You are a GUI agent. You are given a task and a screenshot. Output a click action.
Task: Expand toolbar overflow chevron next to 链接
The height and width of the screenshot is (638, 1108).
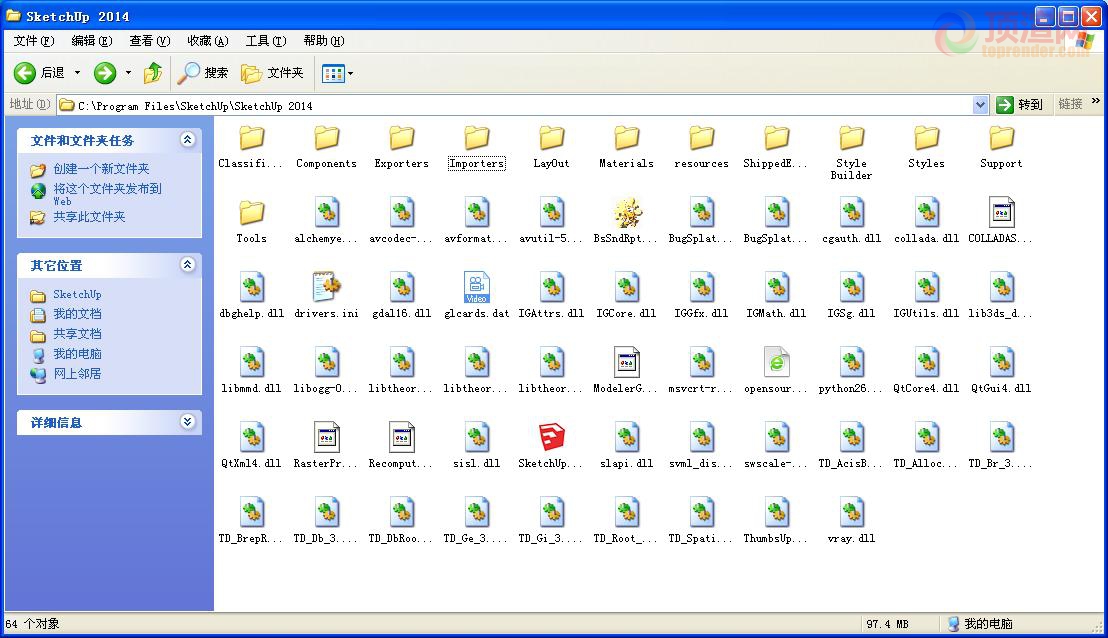(1095, 101)
